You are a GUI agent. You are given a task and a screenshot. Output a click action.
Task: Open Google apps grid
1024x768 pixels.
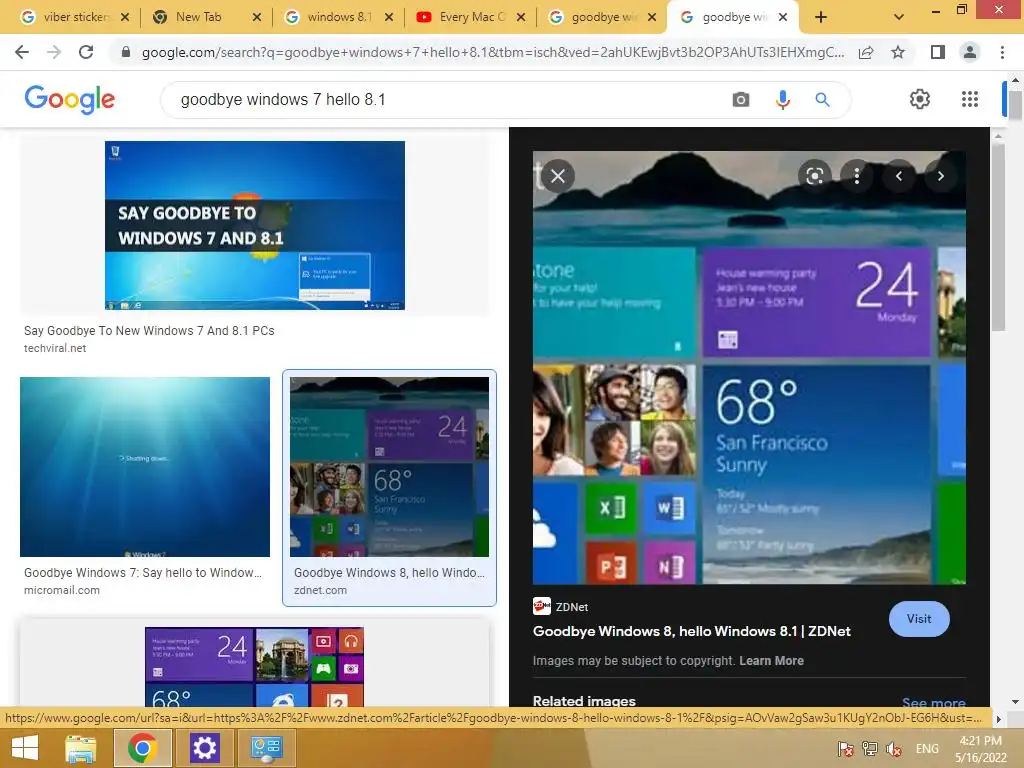[x=970, y=99]
